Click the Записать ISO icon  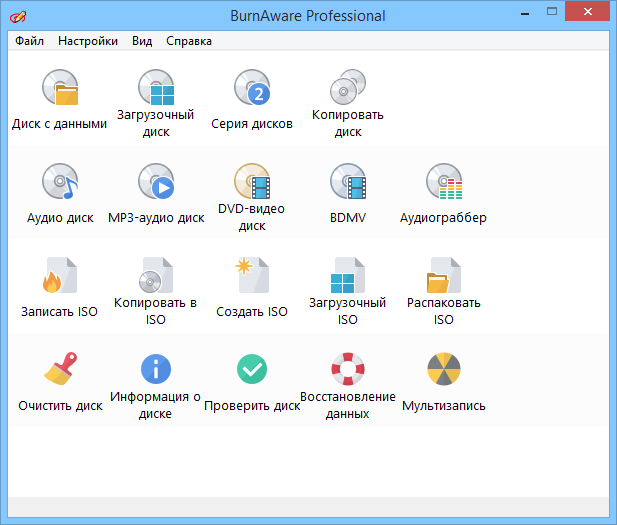point(60,277)
